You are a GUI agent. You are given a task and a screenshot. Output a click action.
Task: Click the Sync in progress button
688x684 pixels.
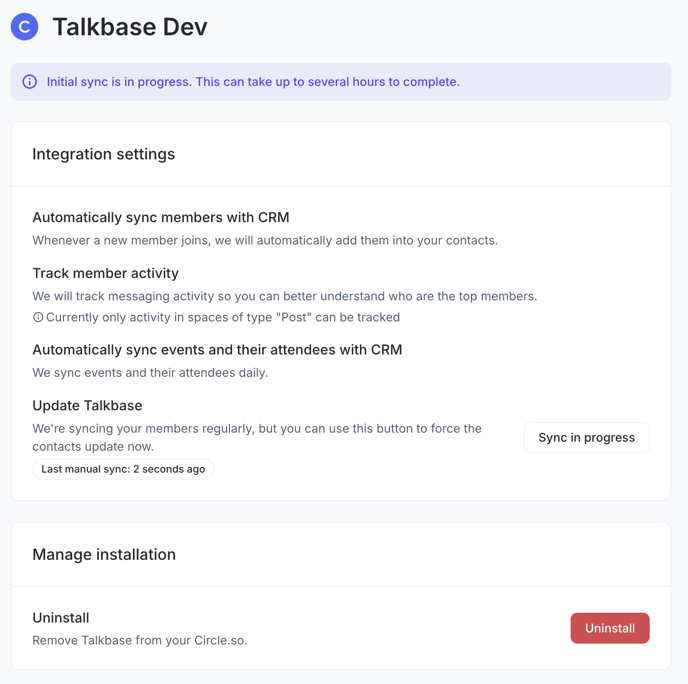click(x=587, y=437)
